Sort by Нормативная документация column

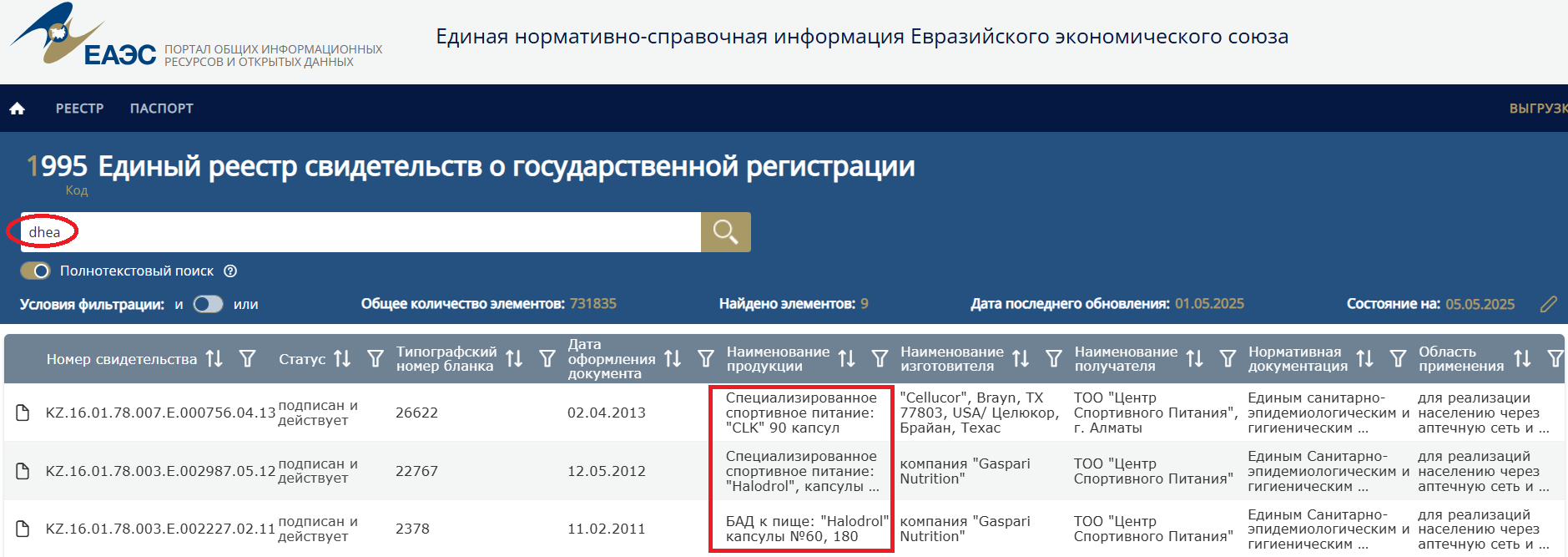tap(1365, 358)
